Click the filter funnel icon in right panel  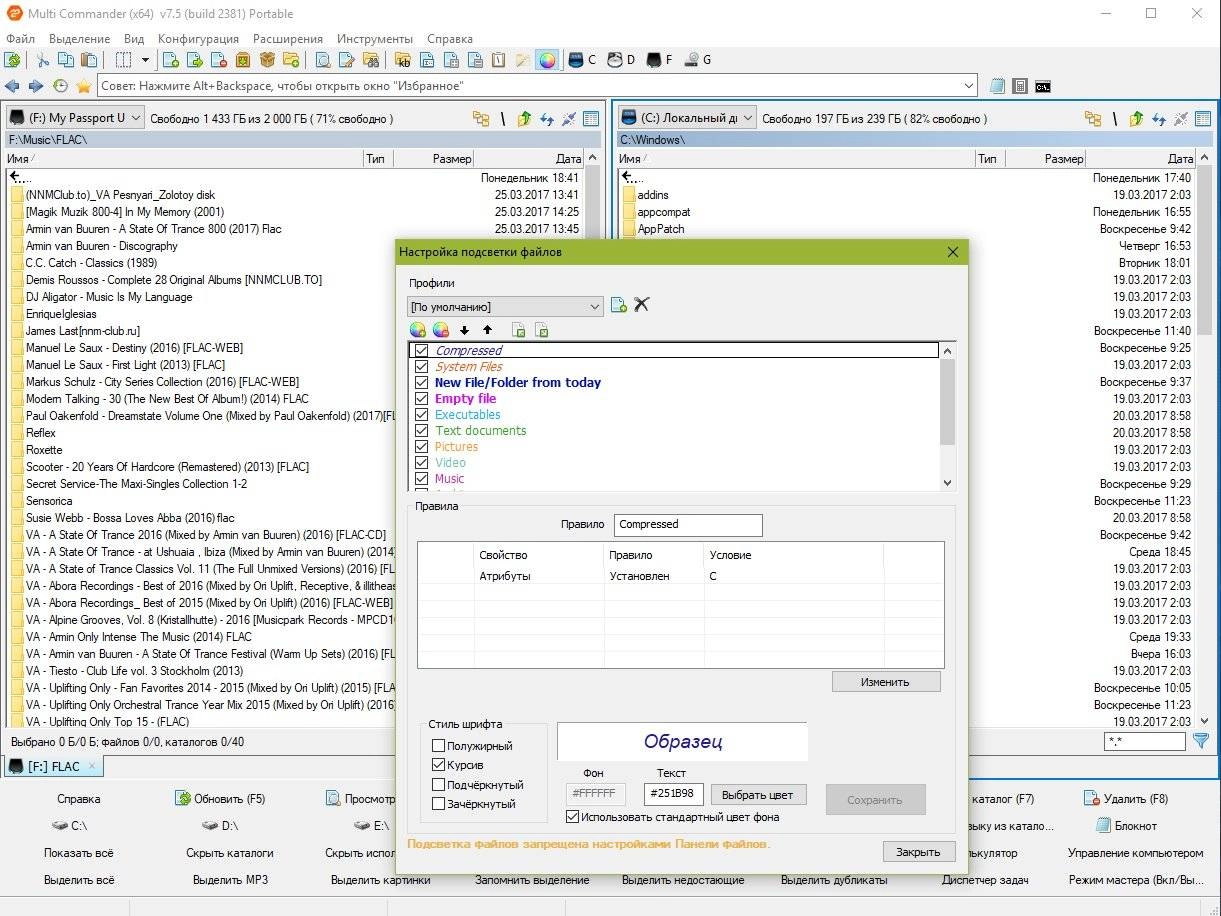(x=1201, y=741)
